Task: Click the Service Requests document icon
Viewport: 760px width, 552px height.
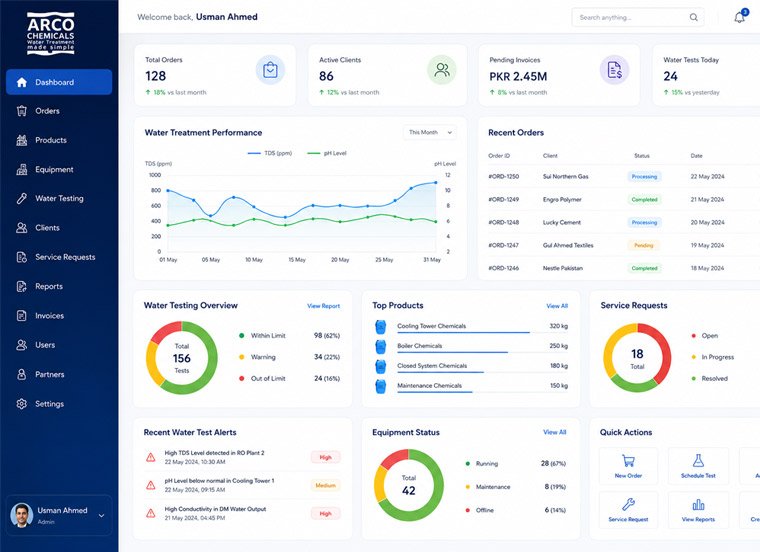Action: tap(22, 257)
